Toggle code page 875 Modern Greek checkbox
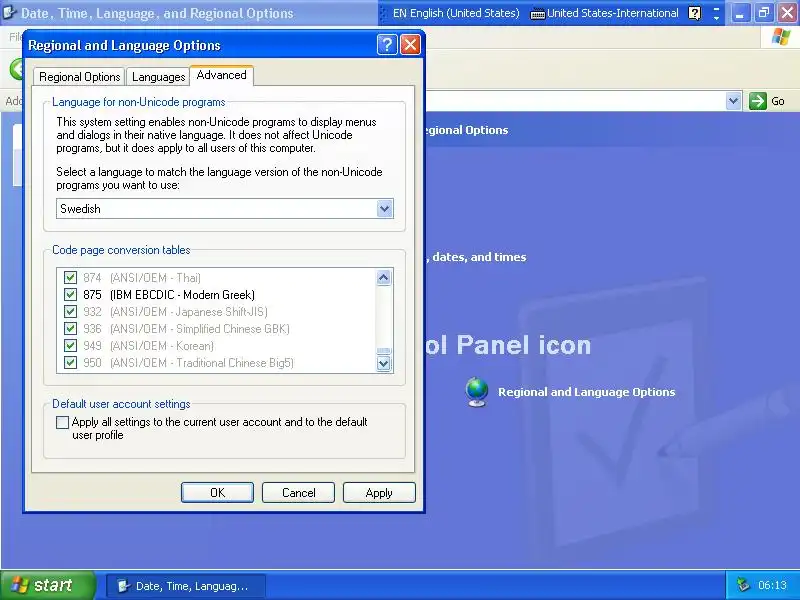Image resolution: width=800 pixels, height=600 pixels. tap(70, 294)
